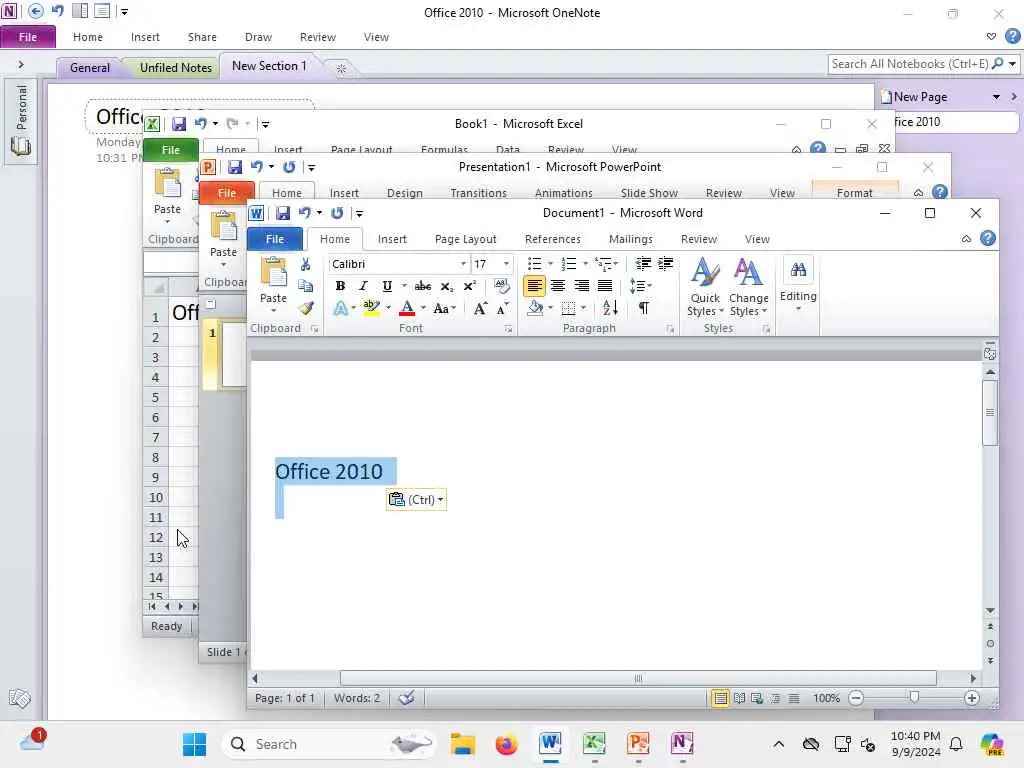The width and height of the screenshot is (1024, 768).
Task: Open Quick Styles gallery dropdown
Action: click(x=705, y=287)
